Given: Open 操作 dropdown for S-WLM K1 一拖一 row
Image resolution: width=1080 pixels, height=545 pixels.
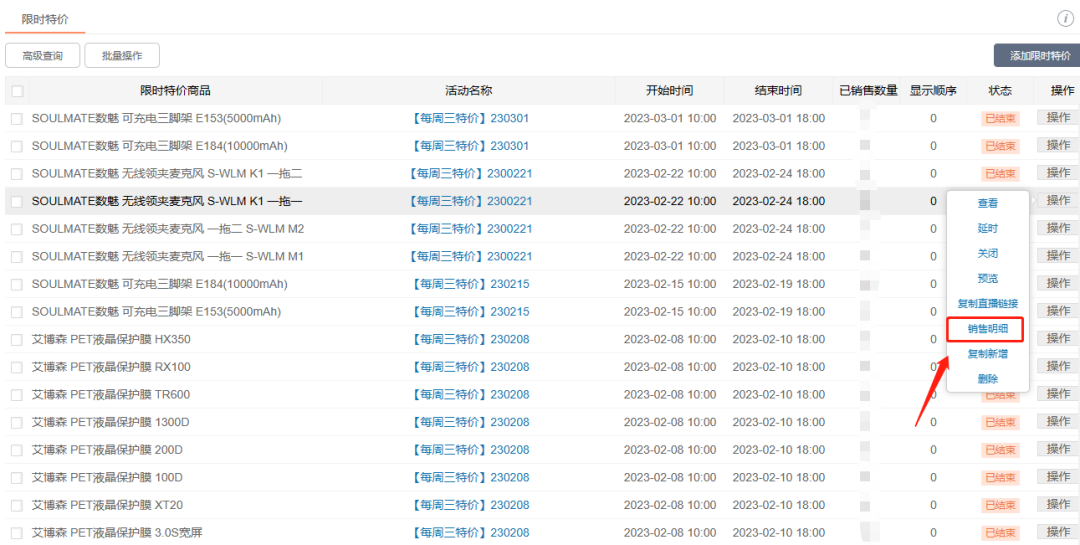Looking at the screenshot, I should 1058,200.
